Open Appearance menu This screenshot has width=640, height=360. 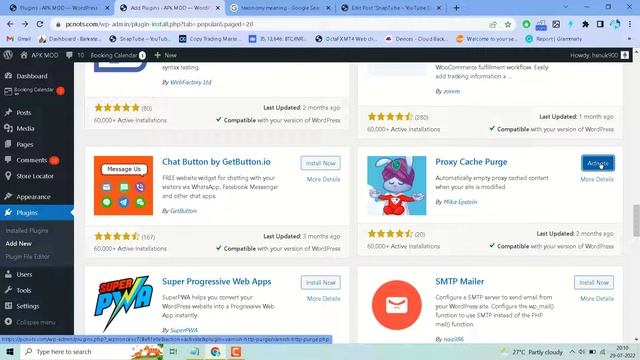click(x=33, y=197)
